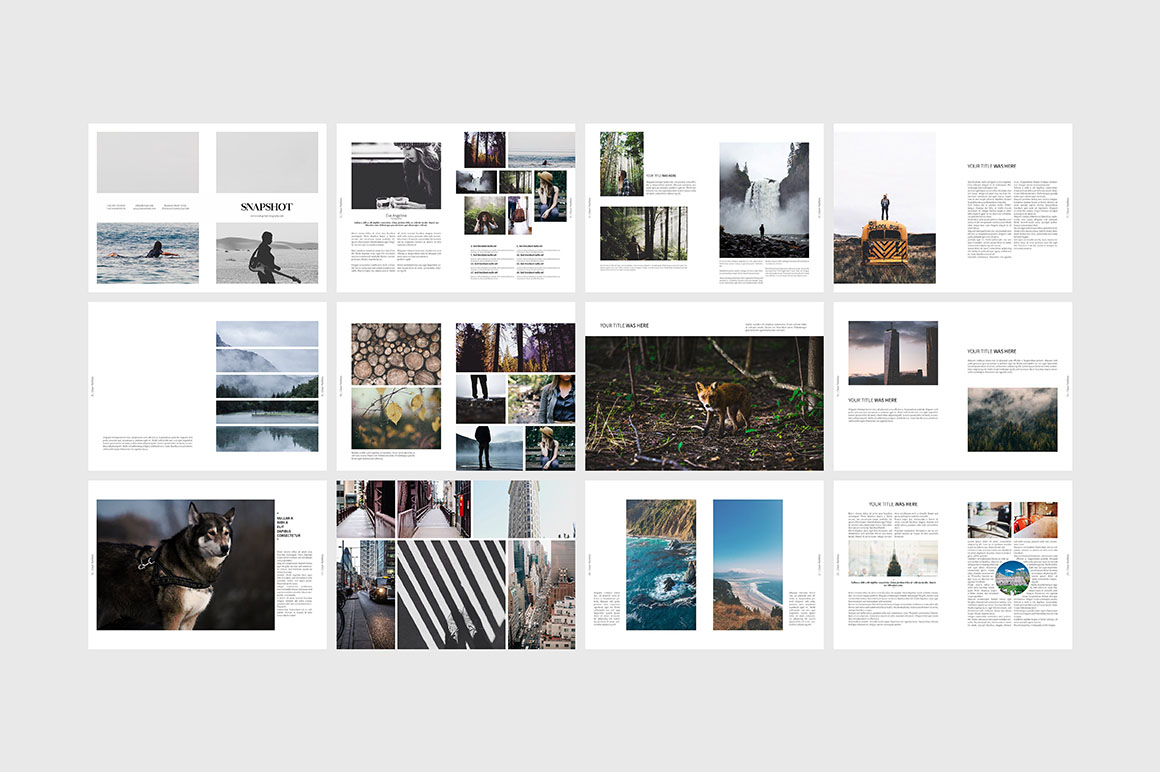
Task: Click the black-and-white woman's hair photo
Action: click(x=396, y=175)
